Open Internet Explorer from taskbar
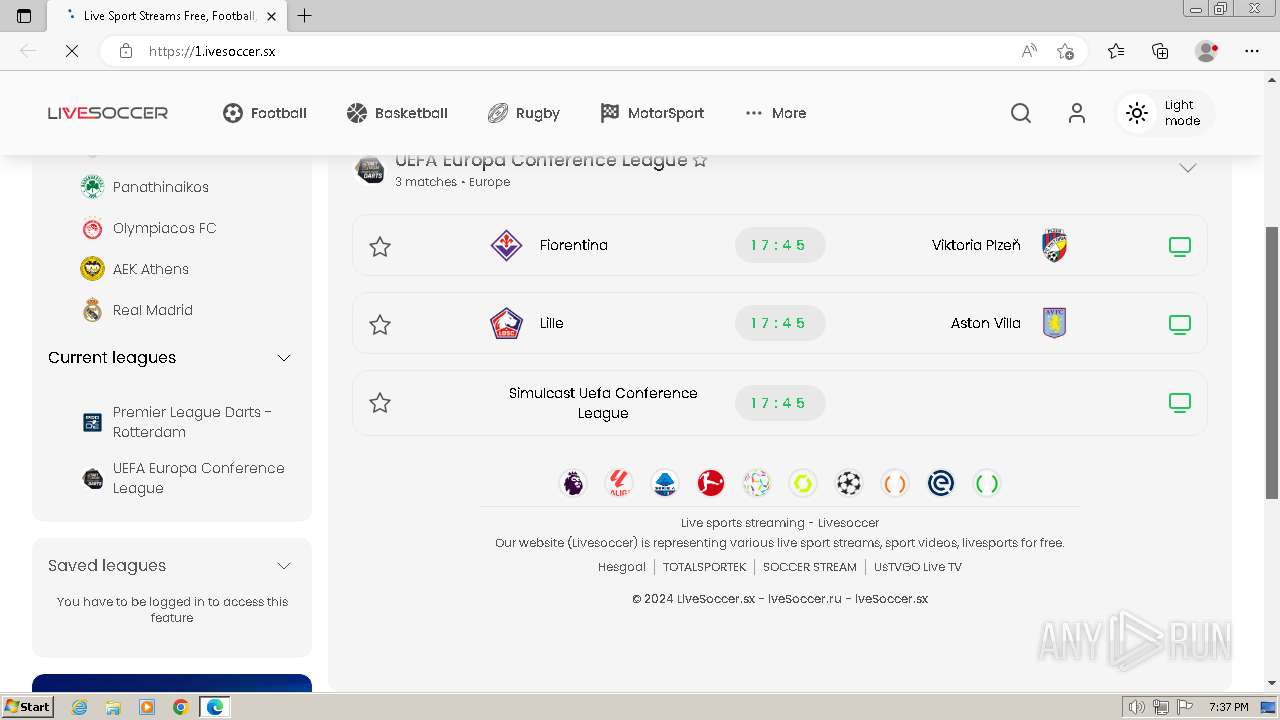Image resolution: width=1280 pixels, height=720 pixels. pyautogui.click(x=79, y=707)
